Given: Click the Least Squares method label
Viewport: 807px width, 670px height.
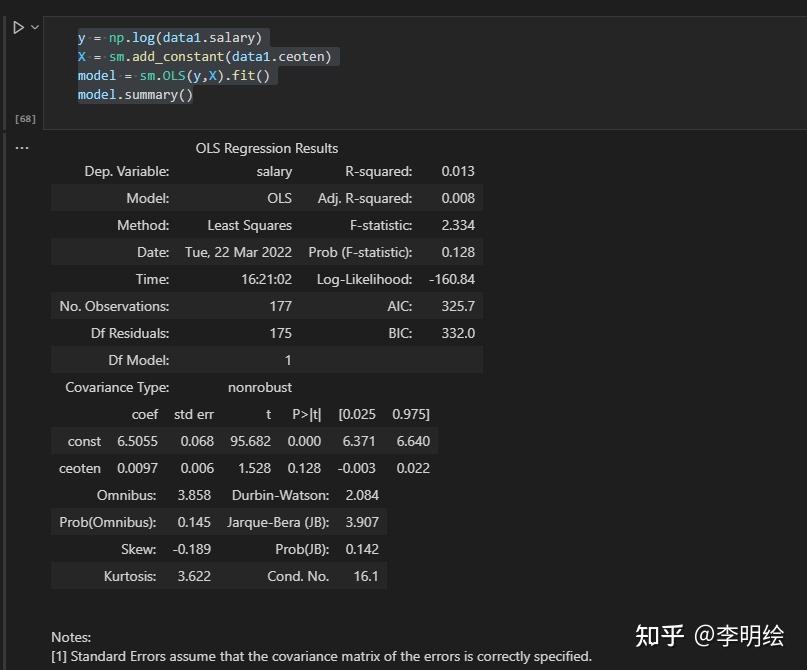Looking at the screenshot, I should [249, 225].
